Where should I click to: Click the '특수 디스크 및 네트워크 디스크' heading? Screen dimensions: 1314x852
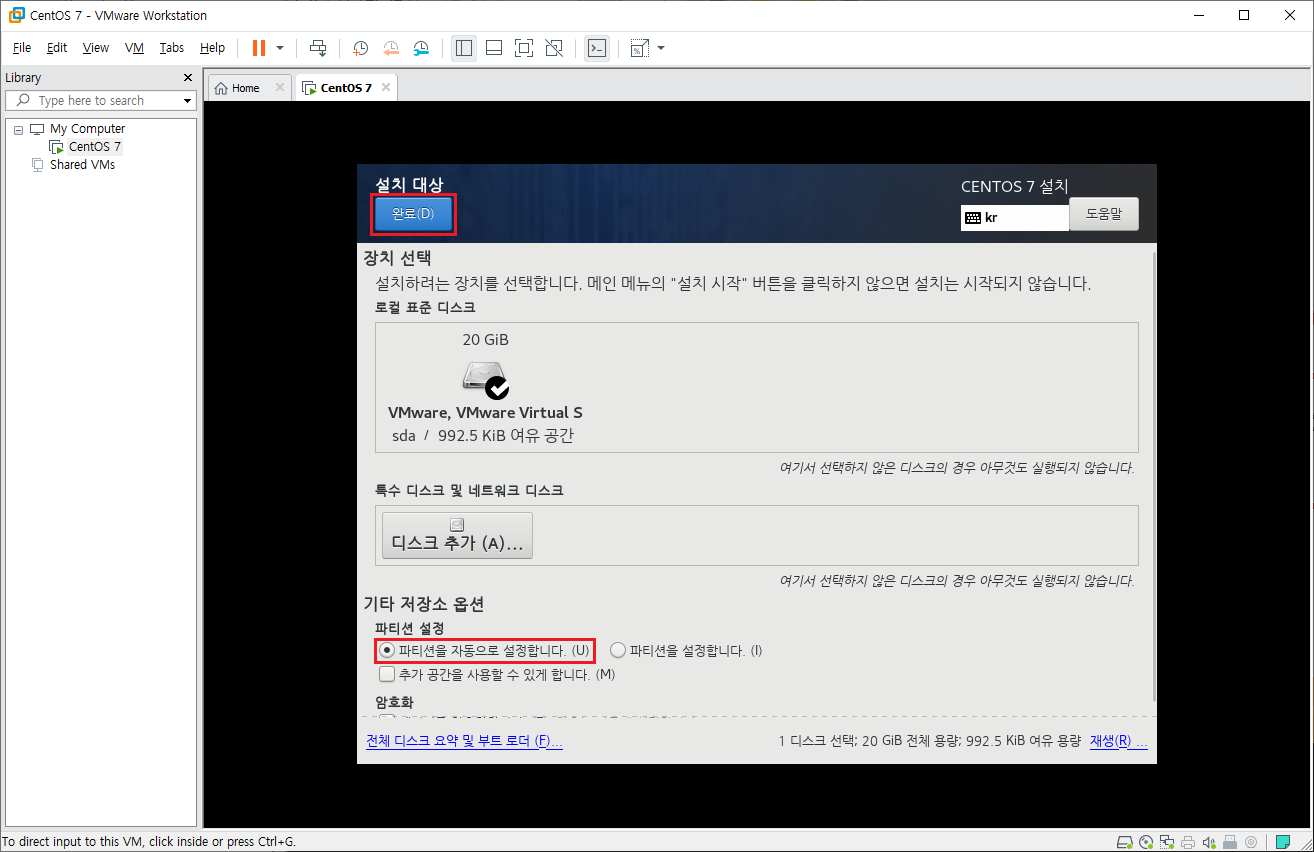click(469, 491)
